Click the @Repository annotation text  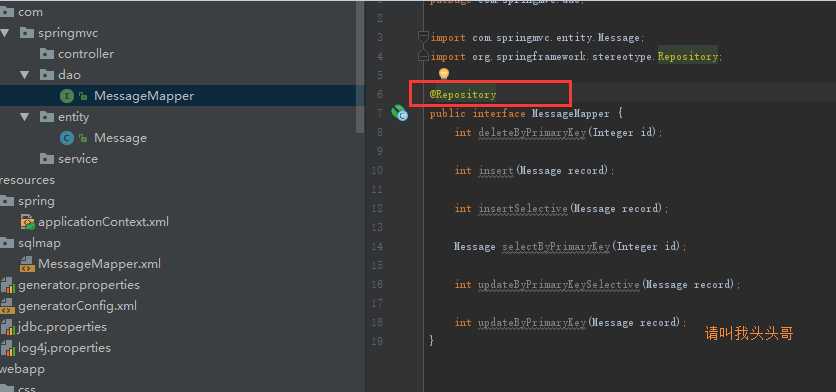pos(463,94)
